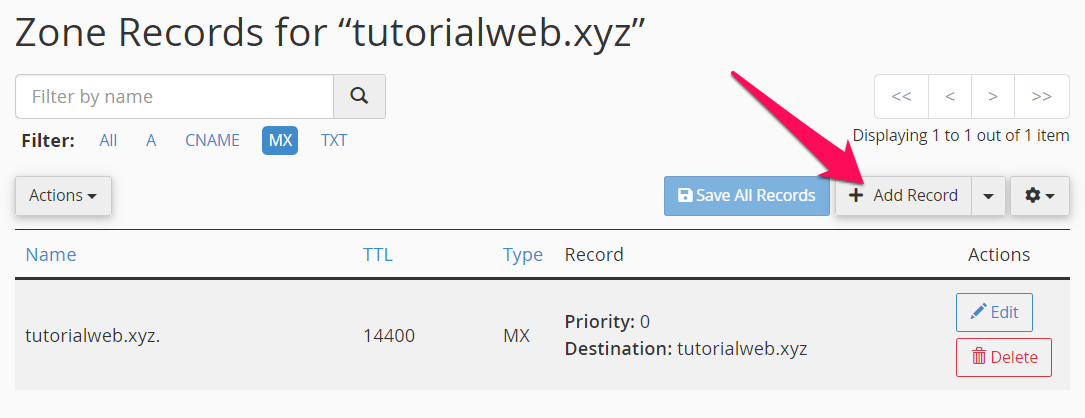This screenshot has width=1085, height=418.
Task: Filter records by CNAME type
Action: click(212, 140)
